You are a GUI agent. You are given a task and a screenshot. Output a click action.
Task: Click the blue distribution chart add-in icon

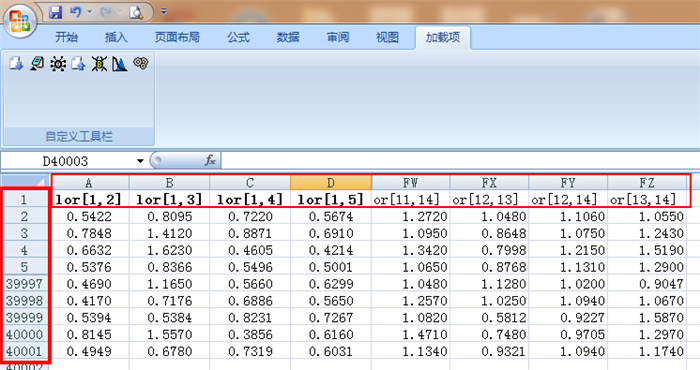(120, 64)
